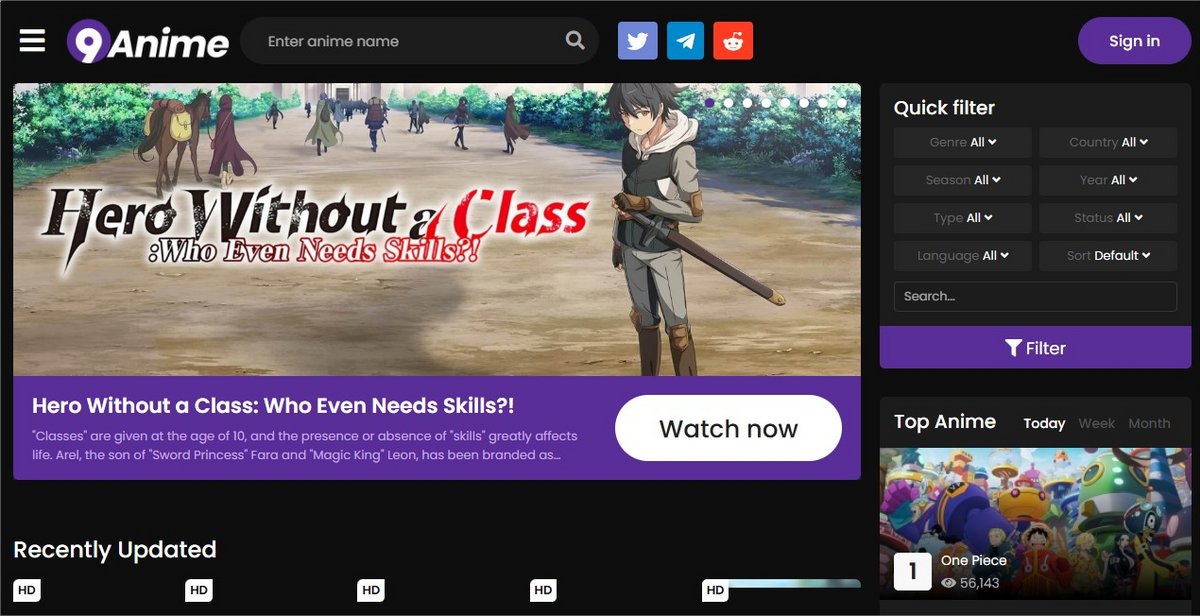Visit the 9Anime Reddit community

(733, 40)
